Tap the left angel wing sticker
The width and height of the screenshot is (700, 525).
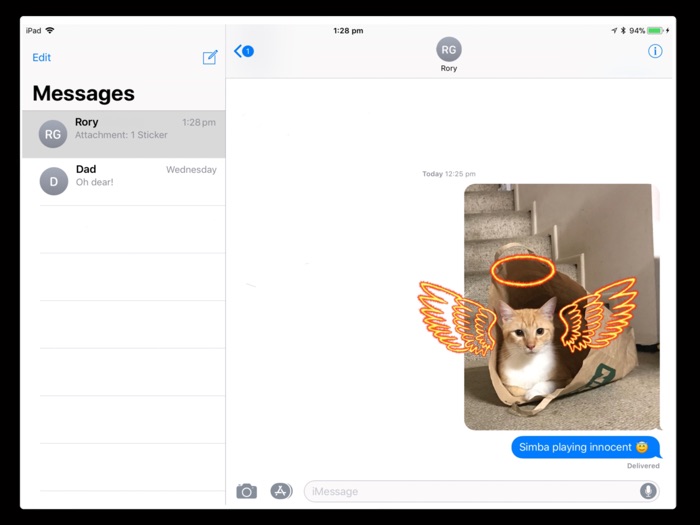point(457,316)
